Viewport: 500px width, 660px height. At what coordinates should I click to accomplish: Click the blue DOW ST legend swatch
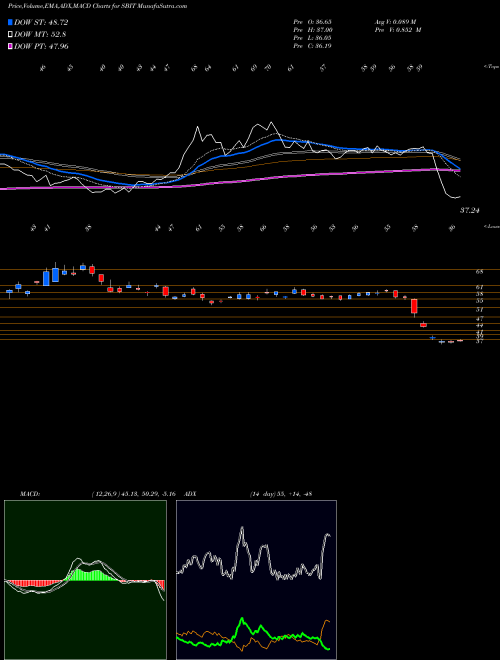pyautogui.click(x=11, y=22)
